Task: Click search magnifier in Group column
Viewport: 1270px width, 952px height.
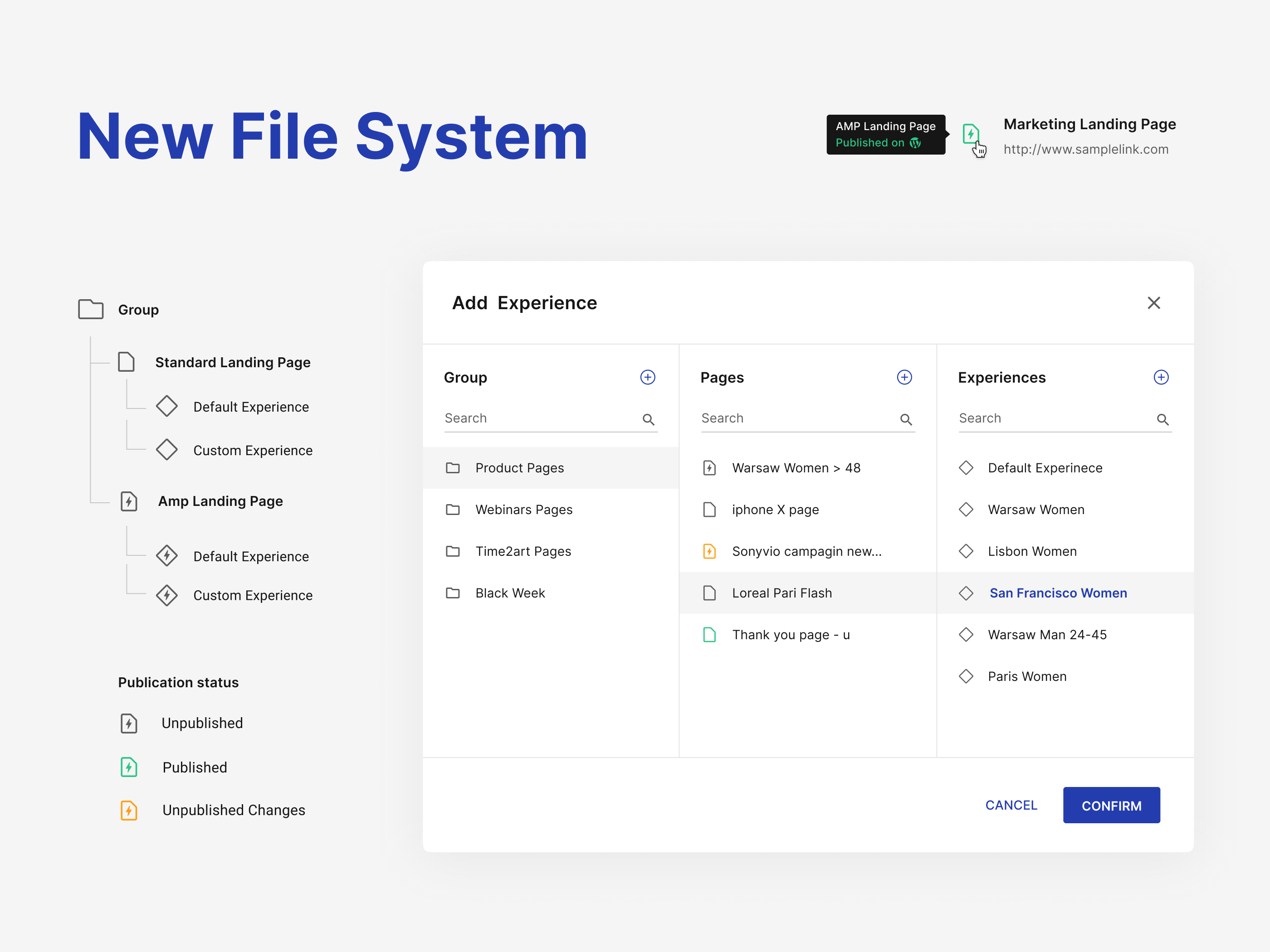Action: [x=648, y=419]
